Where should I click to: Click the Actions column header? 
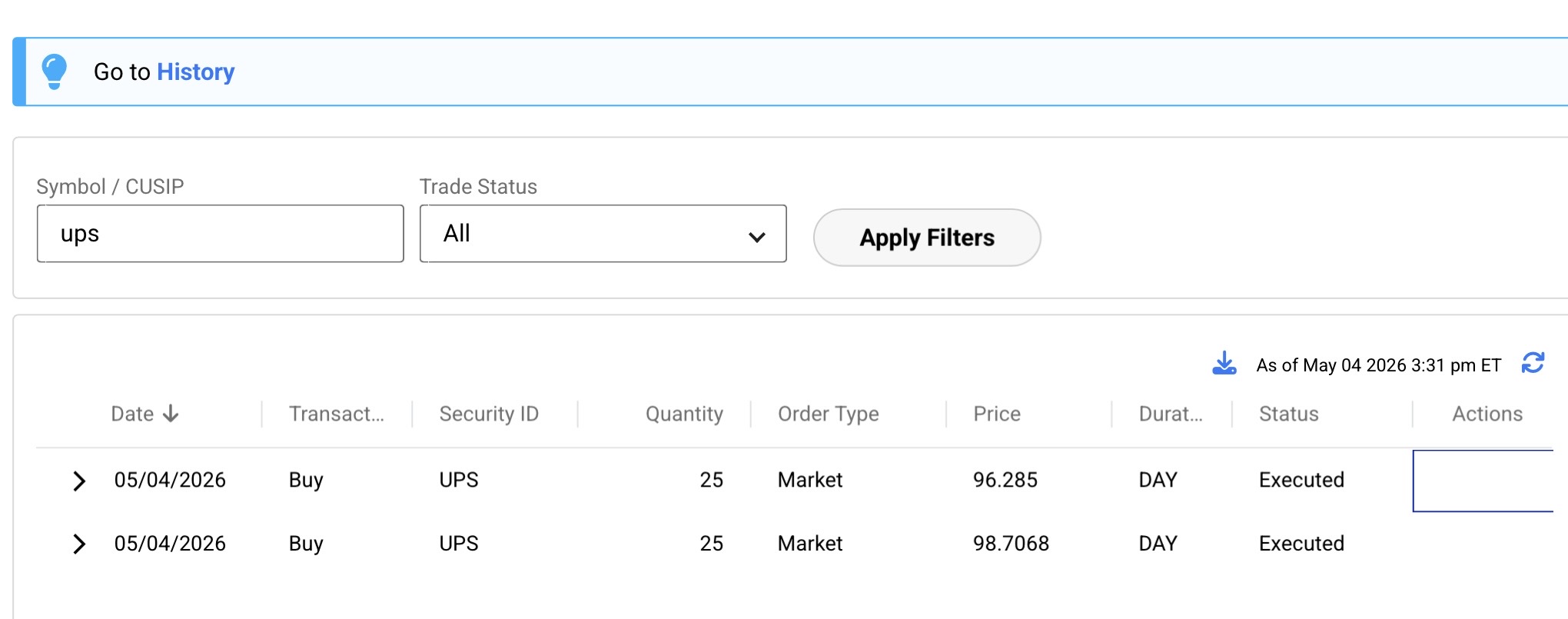coord(1487,414)
